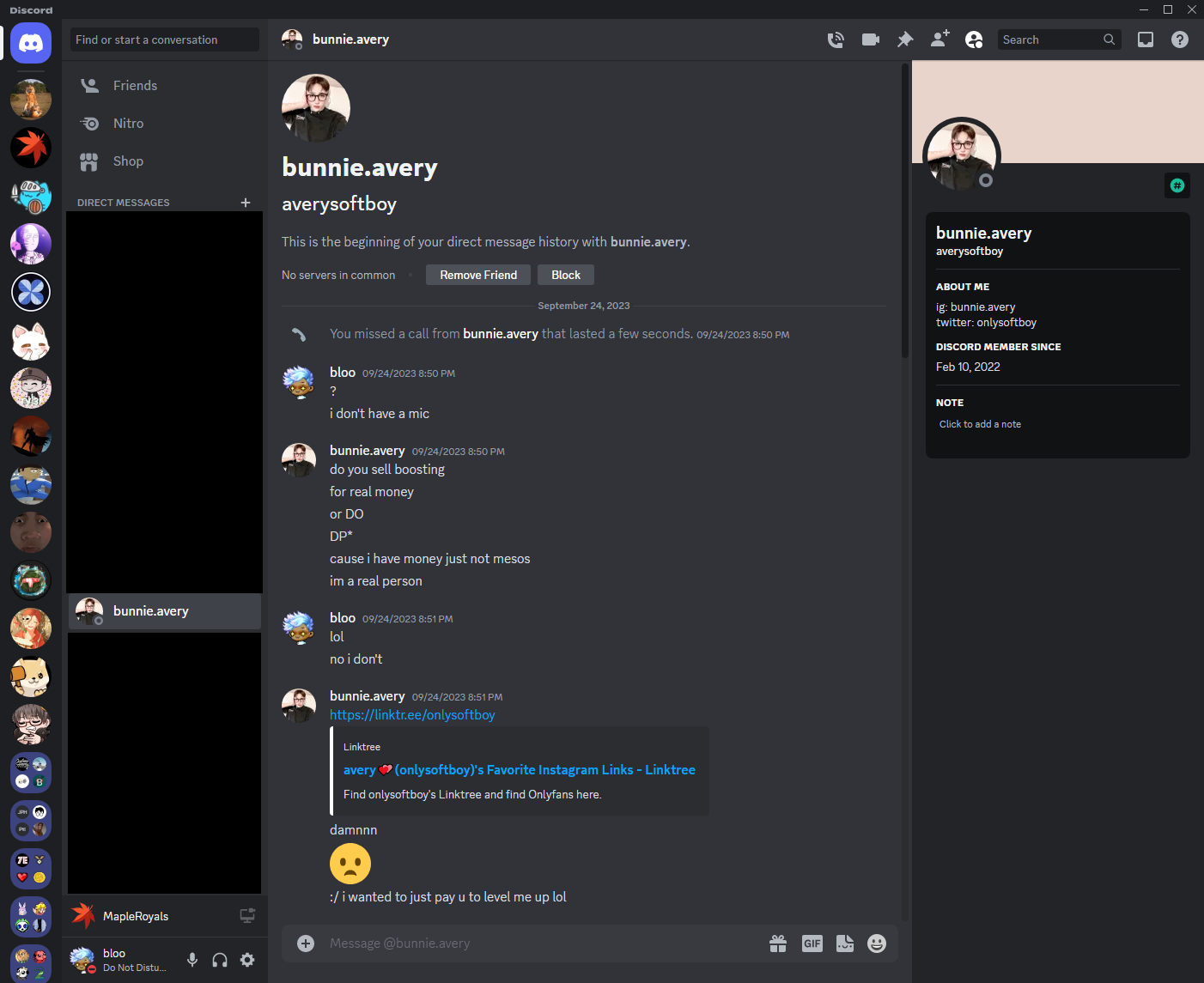Start a voice call with bunnie.avery
1204x983 pixels.
(836, 39)
